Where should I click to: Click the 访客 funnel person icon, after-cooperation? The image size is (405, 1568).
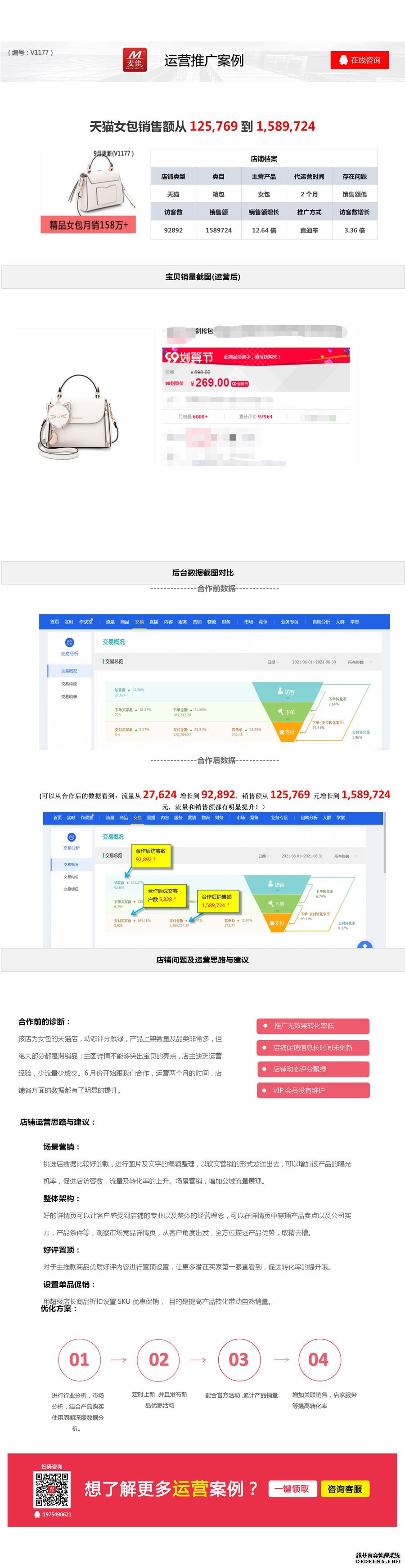[270, 884]
